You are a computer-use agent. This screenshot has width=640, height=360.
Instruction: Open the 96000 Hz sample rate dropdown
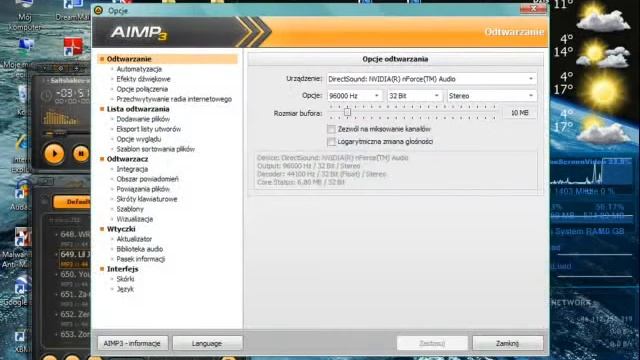(x=354, y=96)
